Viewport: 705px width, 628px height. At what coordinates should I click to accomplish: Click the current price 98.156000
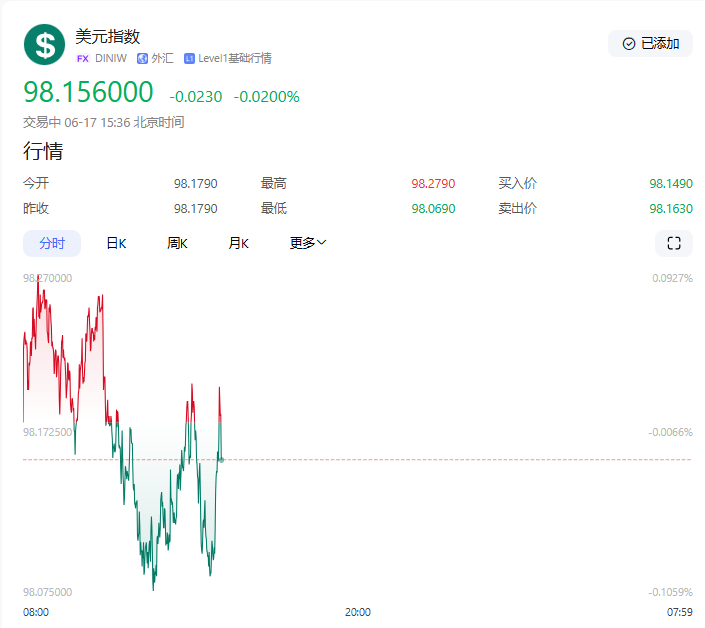(89, 93)
